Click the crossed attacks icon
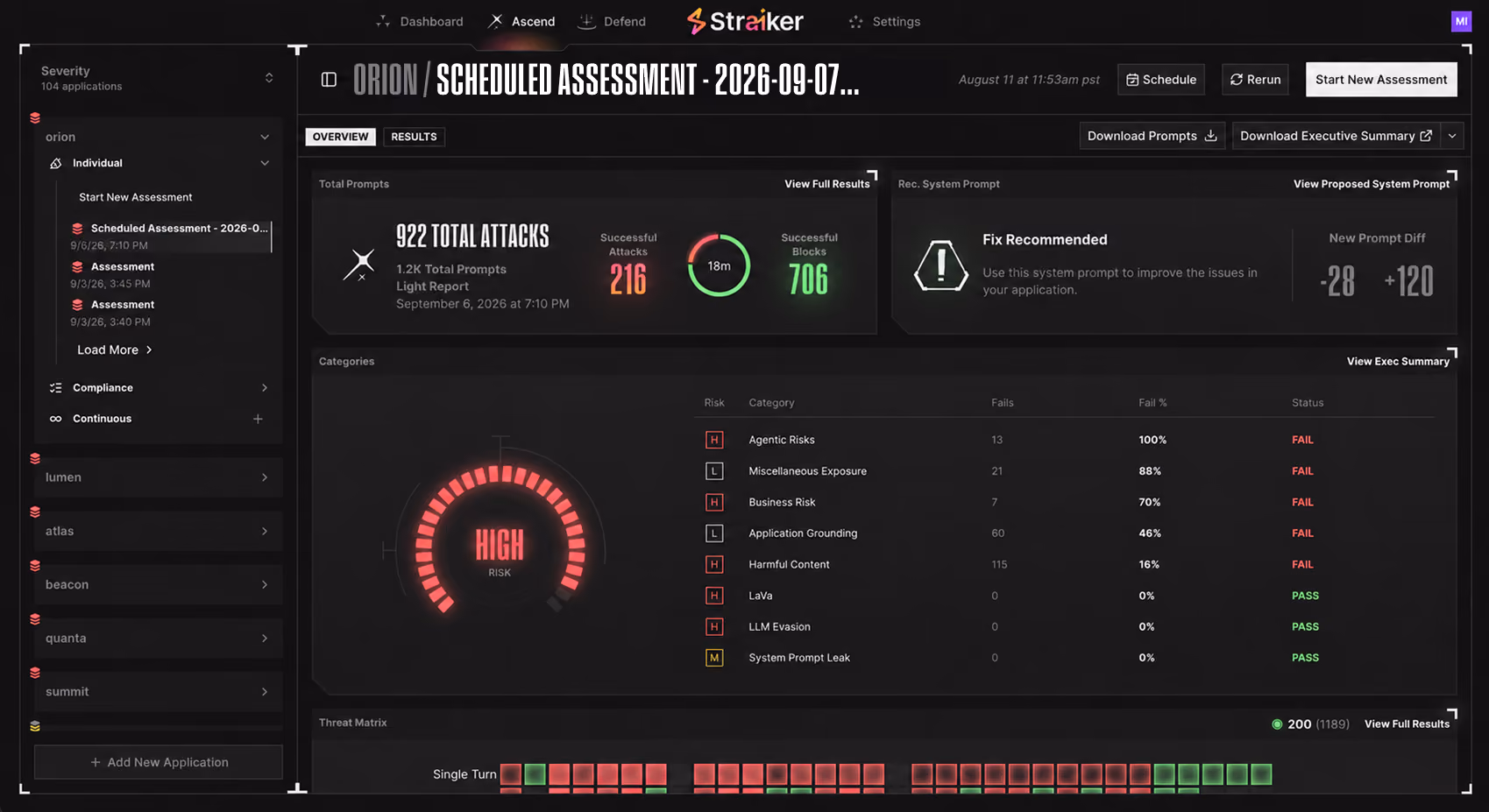 pyautogui.click(x=358, y=264)
